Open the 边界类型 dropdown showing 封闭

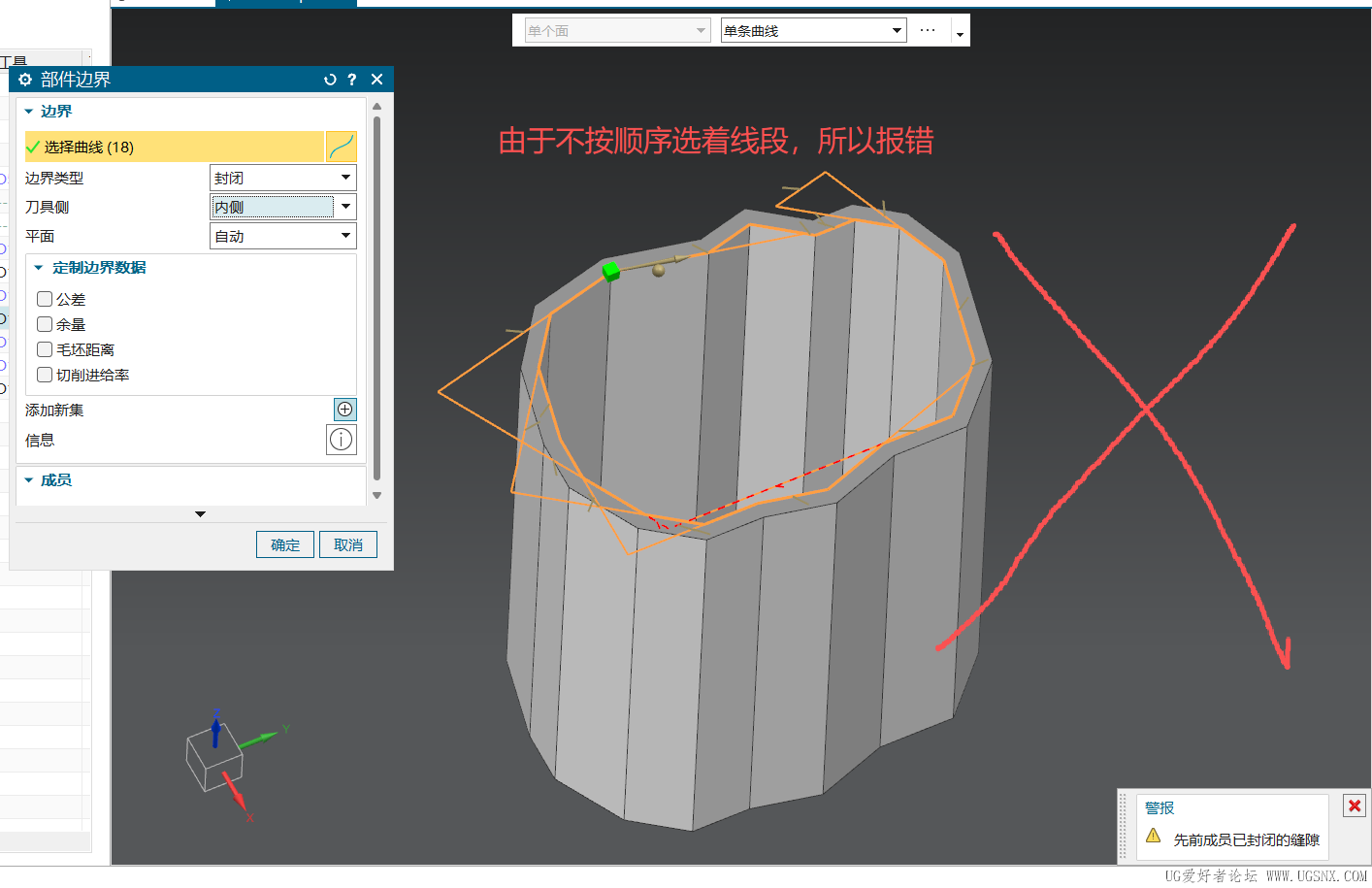point(283,178)
